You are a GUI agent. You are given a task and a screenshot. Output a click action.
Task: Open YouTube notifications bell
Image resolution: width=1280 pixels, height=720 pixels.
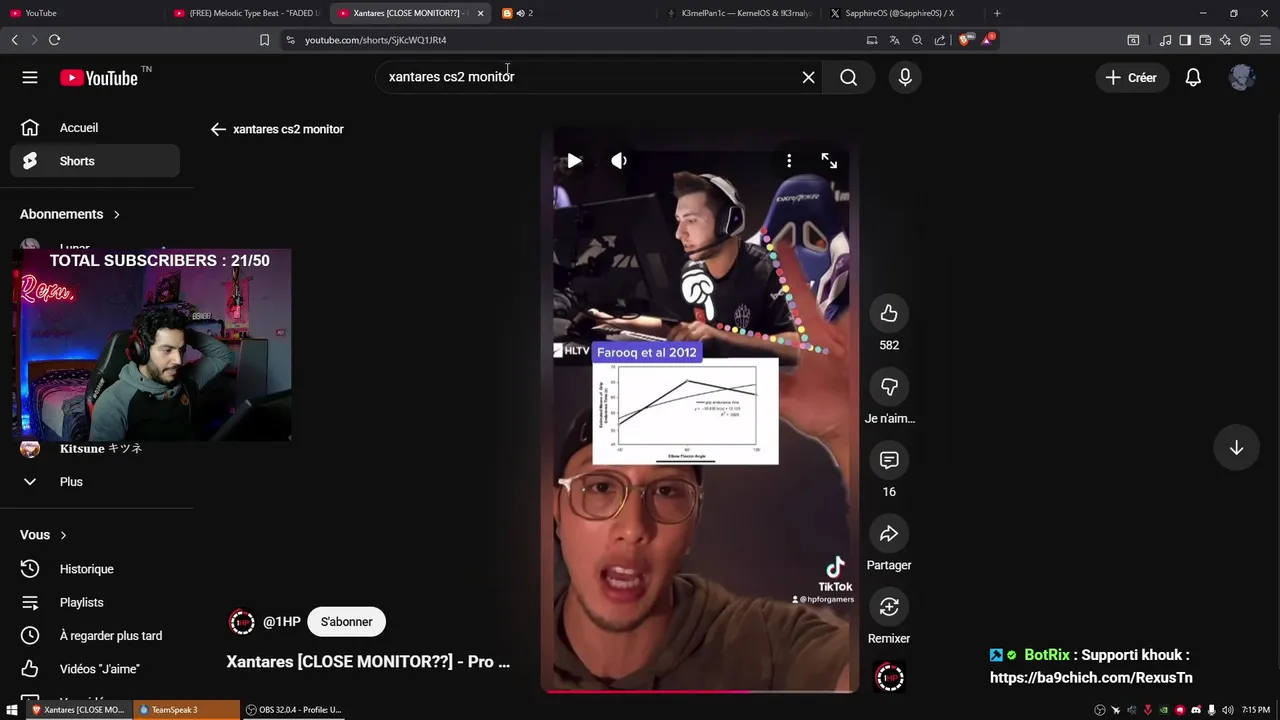(x=1193, y=77)
